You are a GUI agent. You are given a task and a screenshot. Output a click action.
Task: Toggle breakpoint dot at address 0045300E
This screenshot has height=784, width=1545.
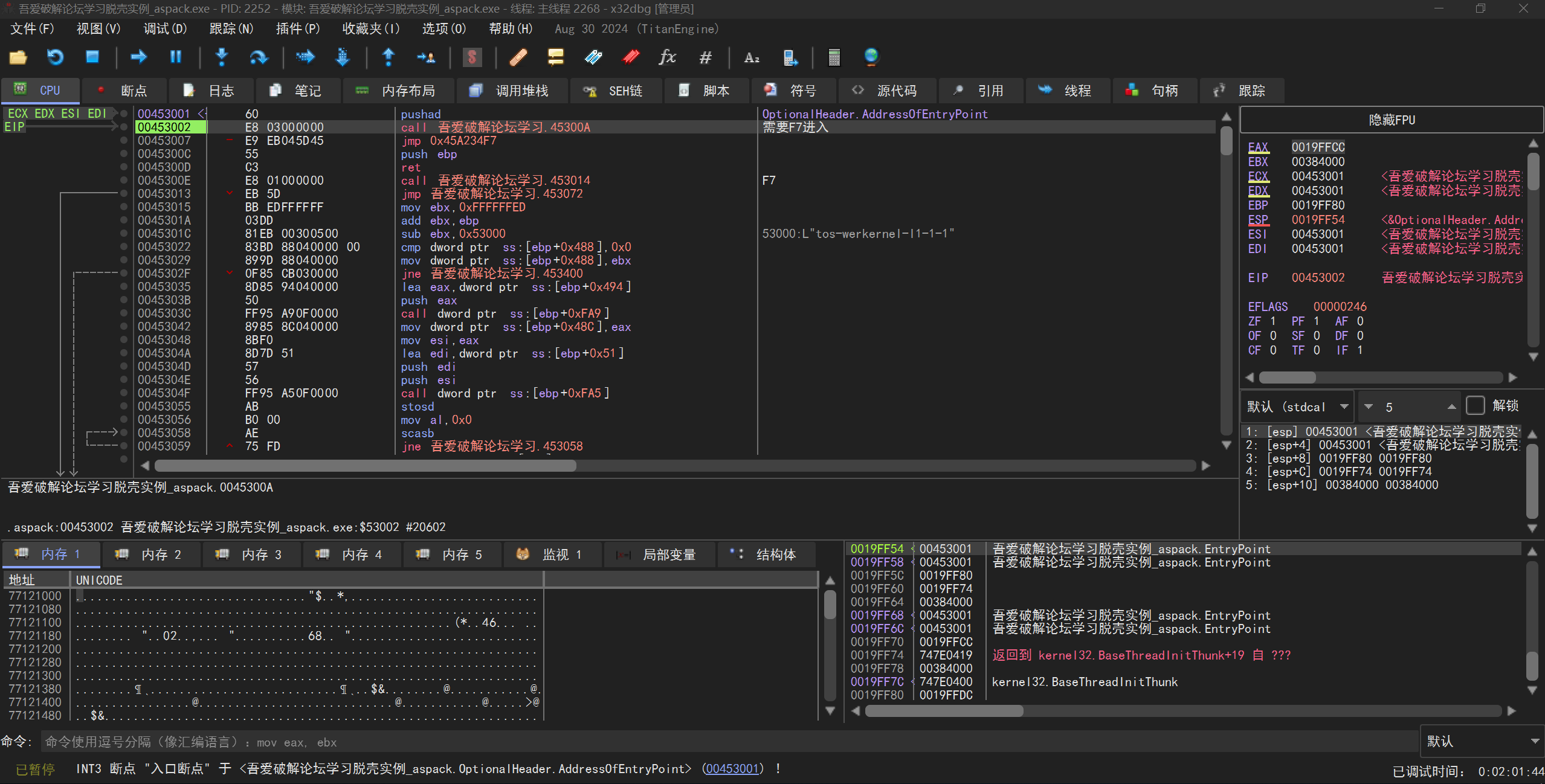point(124,181)
